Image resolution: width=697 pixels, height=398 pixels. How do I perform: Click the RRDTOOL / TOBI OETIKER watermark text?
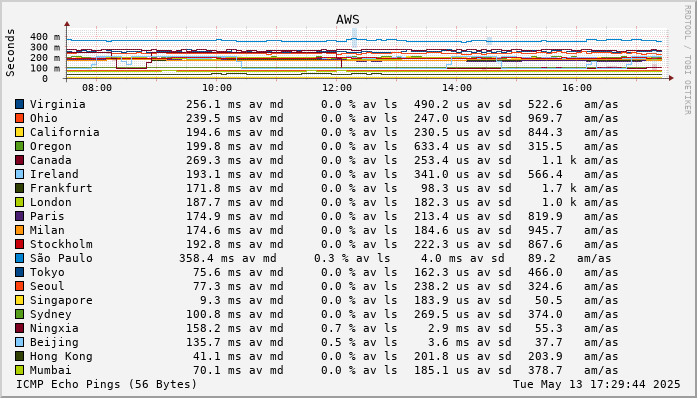point(687,60)
